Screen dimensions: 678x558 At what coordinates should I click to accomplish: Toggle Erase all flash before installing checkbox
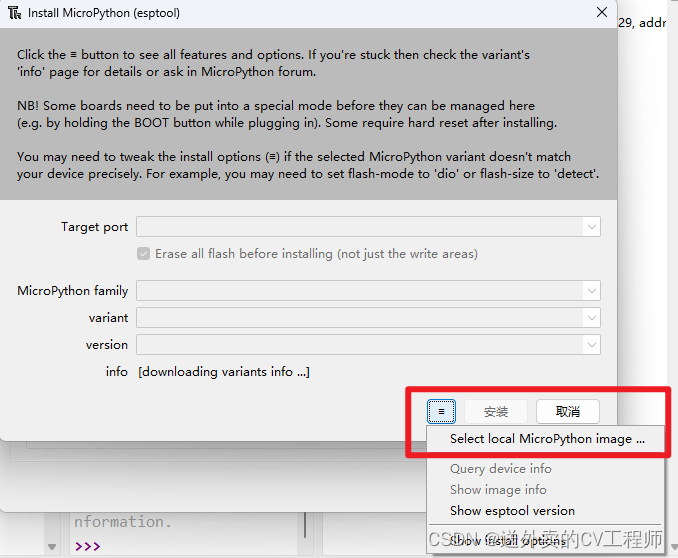[x=144, y=254]
